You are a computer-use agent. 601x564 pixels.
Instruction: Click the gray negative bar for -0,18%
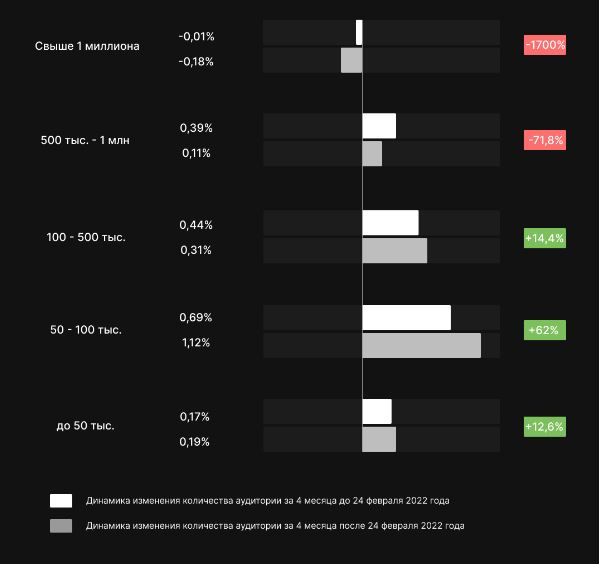tap(351, 61)
